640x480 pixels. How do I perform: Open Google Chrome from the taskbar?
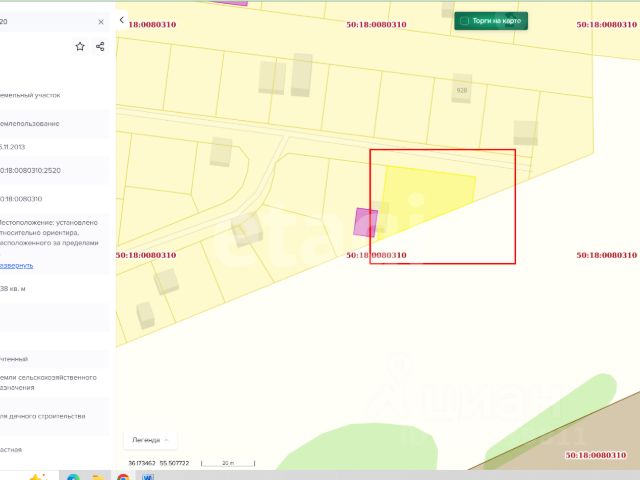click(123, 476)
